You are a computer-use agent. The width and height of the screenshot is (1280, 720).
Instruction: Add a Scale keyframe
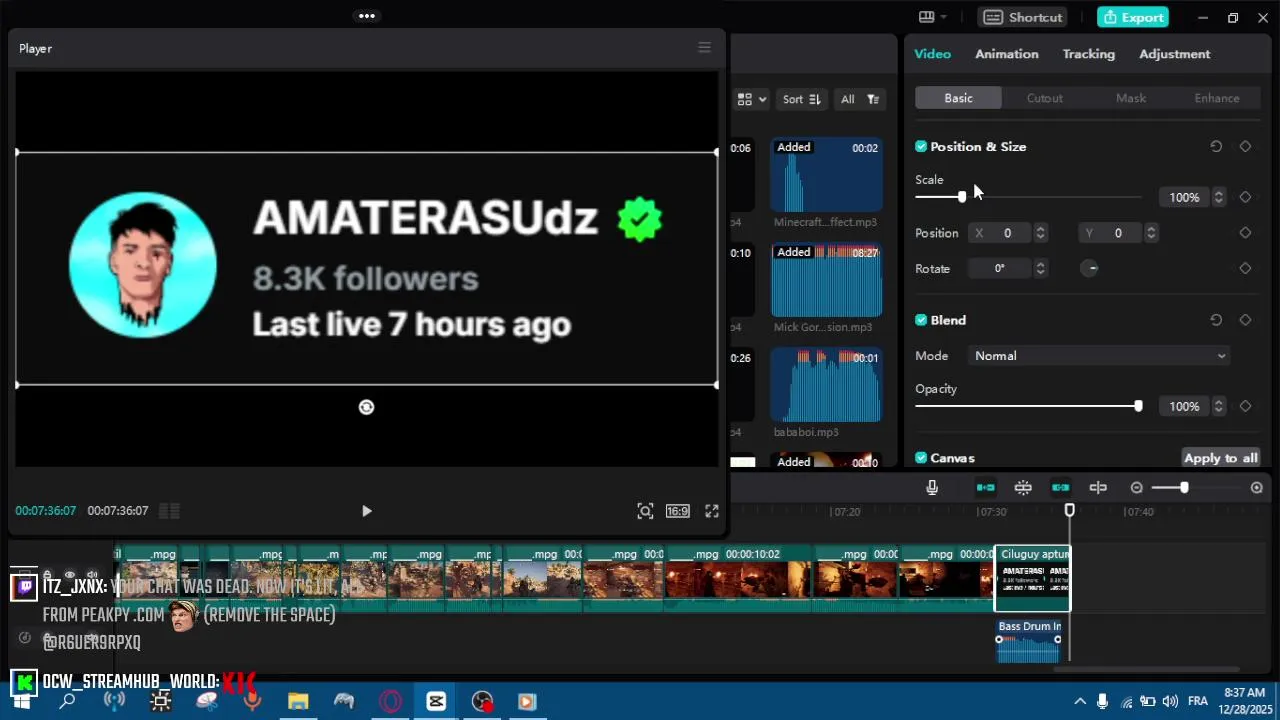[1245, 197]
